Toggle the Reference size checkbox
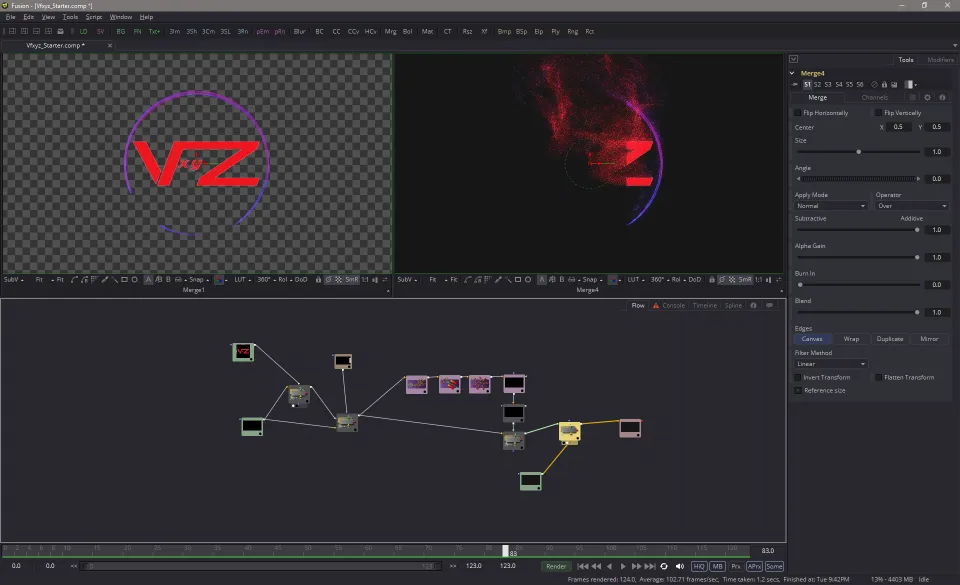960x585 pixels. (798, 390)
